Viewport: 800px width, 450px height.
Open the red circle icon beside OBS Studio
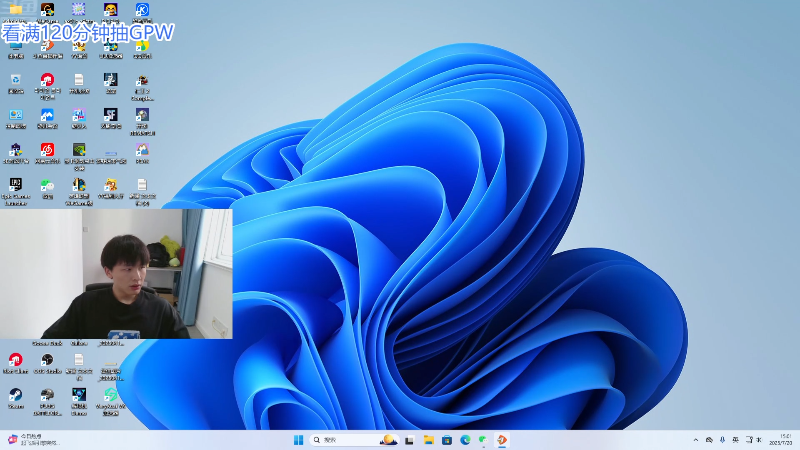tap(16, 360)
